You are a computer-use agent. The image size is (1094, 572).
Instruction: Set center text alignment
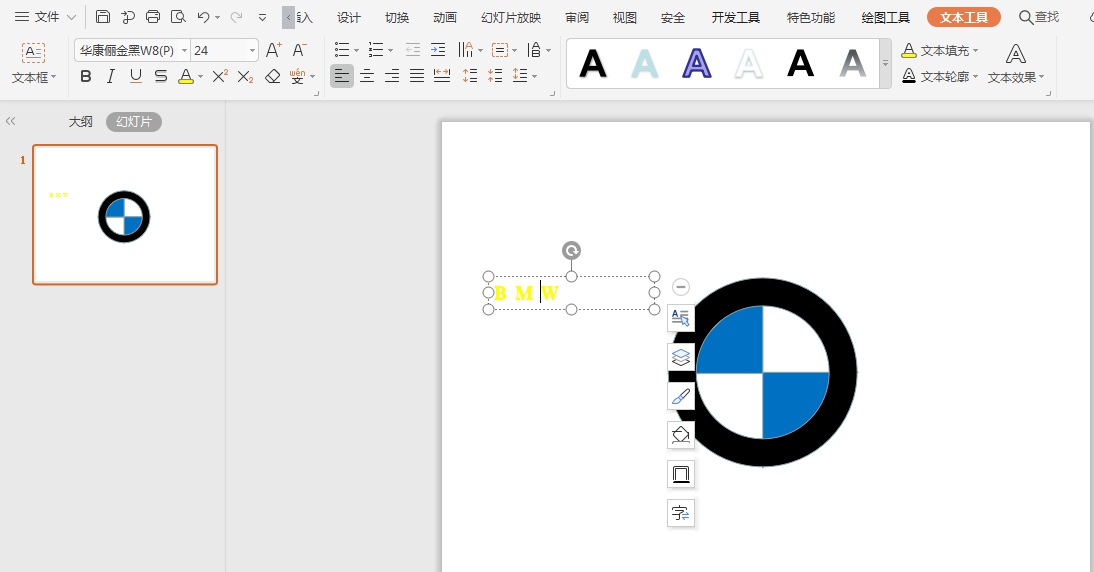pos(367,75)
